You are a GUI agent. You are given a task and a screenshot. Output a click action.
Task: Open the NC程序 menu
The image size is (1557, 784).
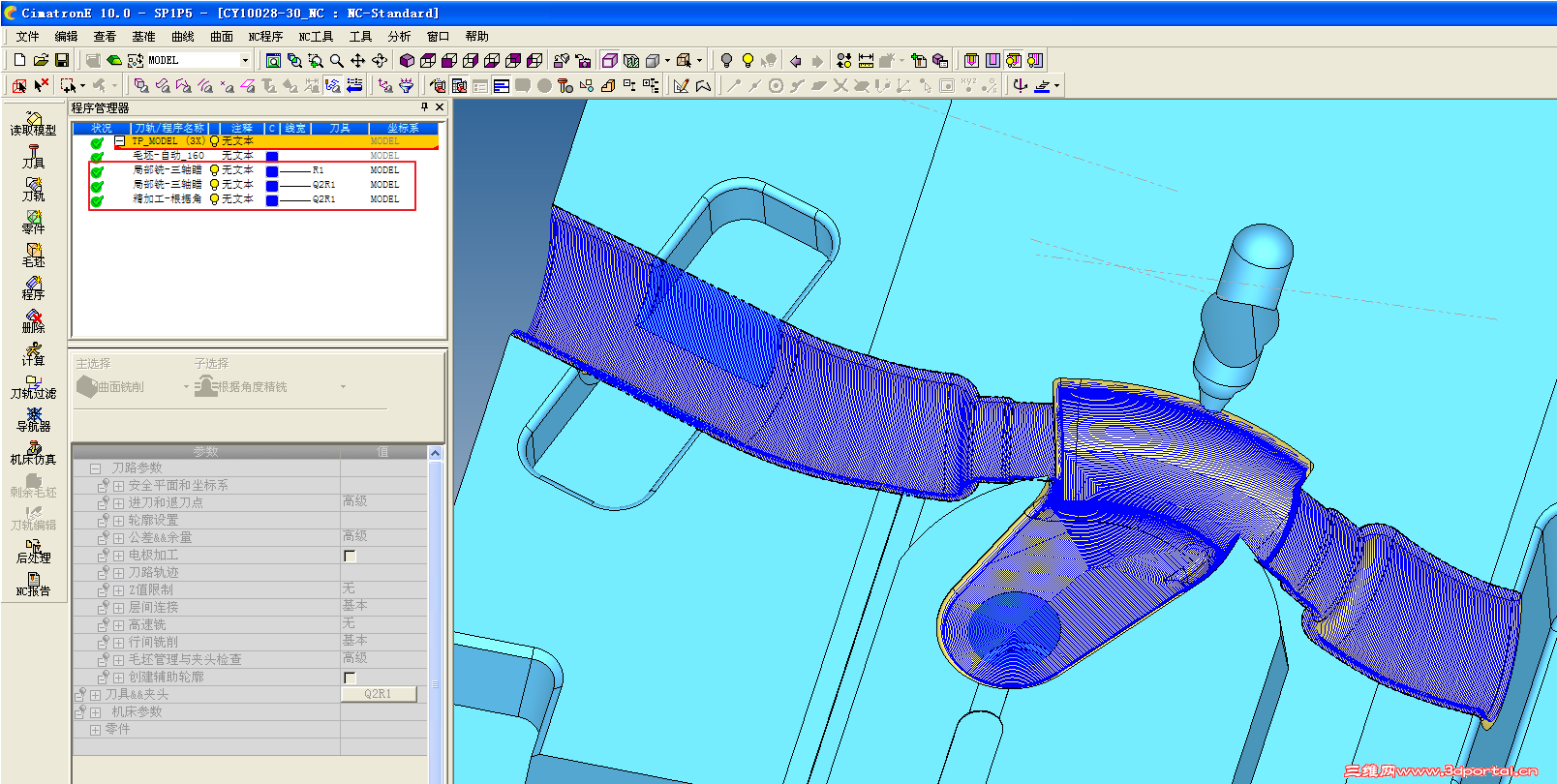click(x=265, y=37)
